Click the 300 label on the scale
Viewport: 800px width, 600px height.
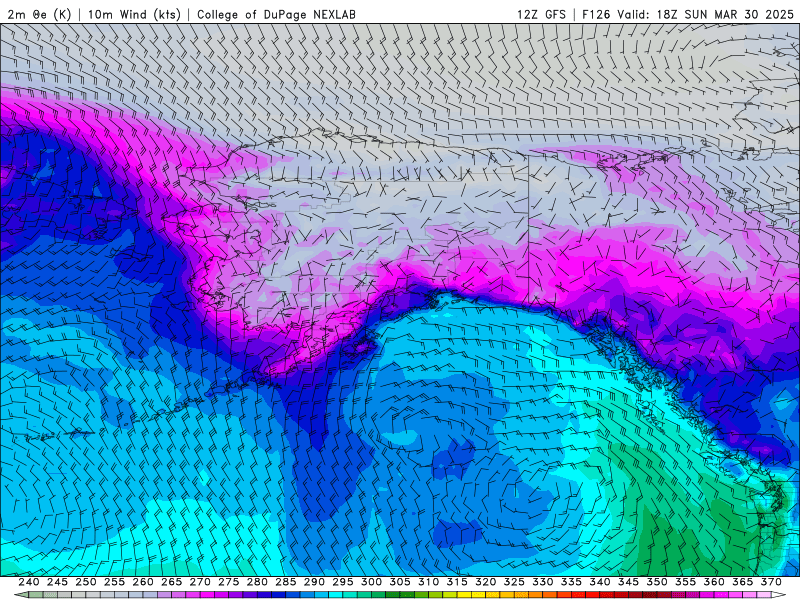[371, 582]
